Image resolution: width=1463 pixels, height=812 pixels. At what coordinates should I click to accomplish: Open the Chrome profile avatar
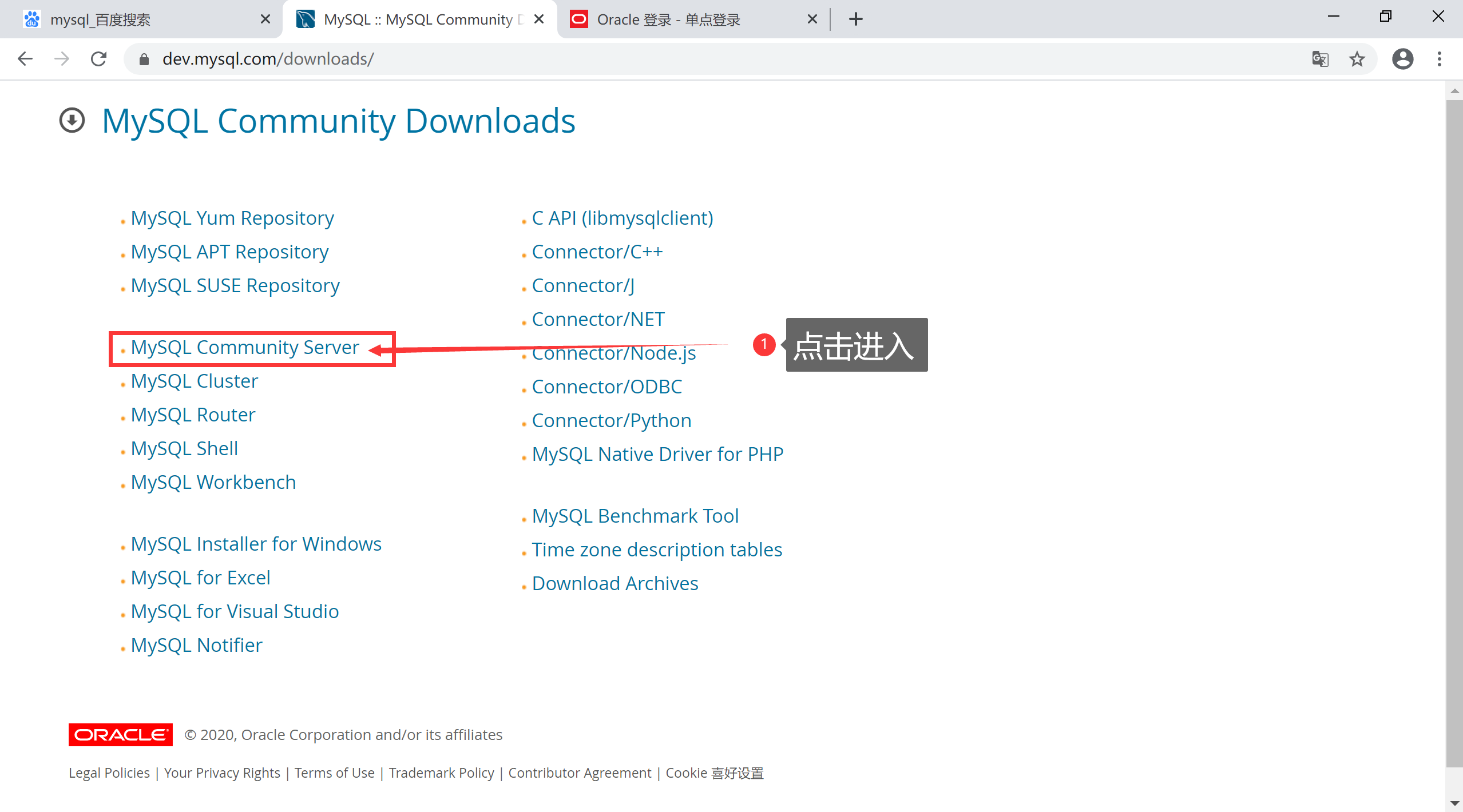tap(1402, 59)
